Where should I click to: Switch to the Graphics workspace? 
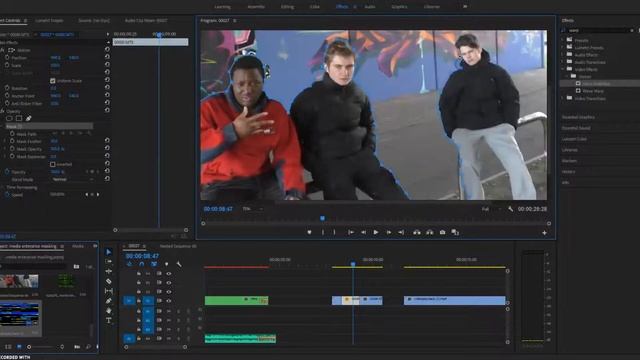[399, 7]
